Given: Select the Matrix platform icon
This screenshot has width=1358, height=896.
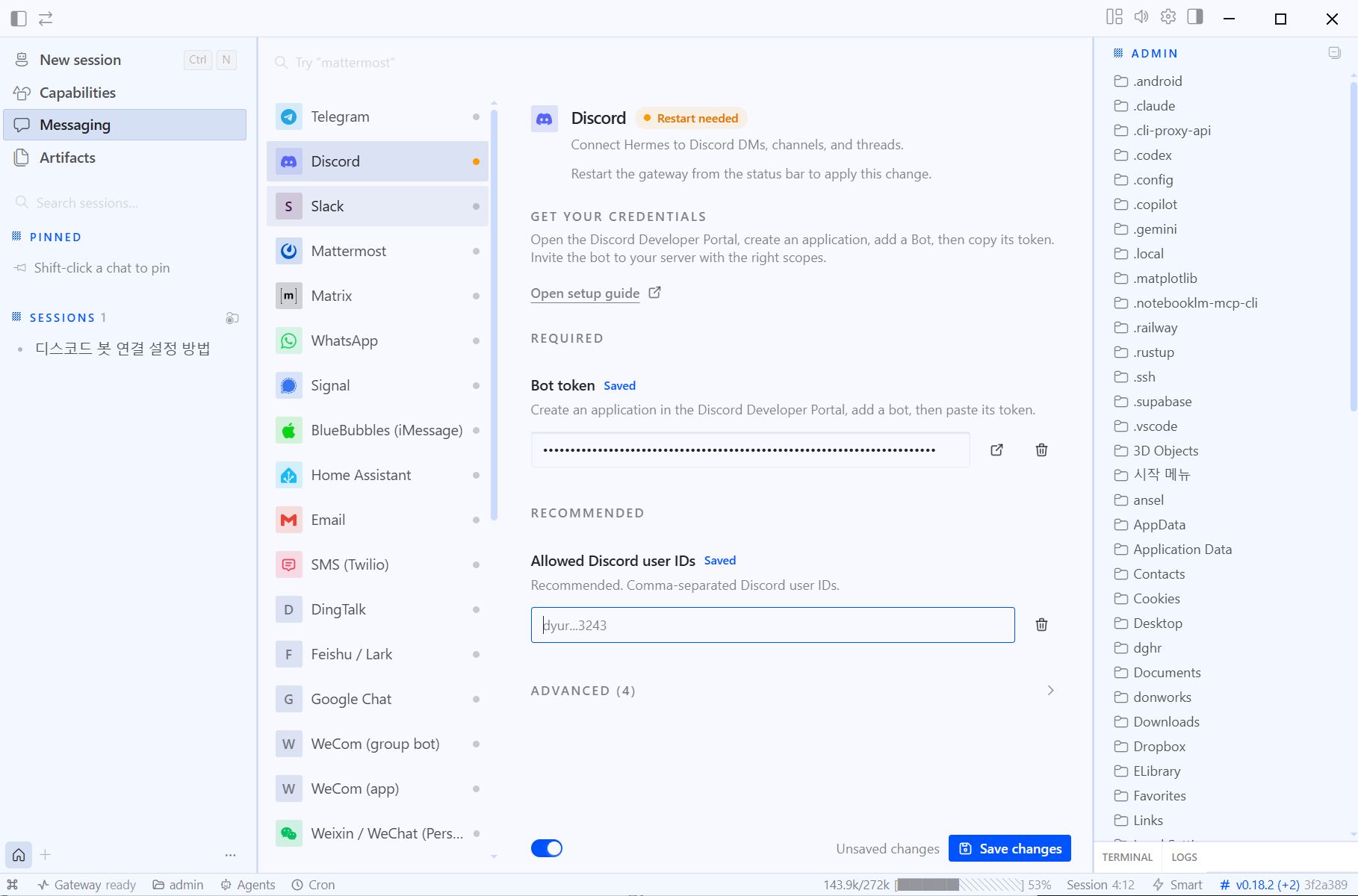Looking at the screenshot, I should [289, 296].
